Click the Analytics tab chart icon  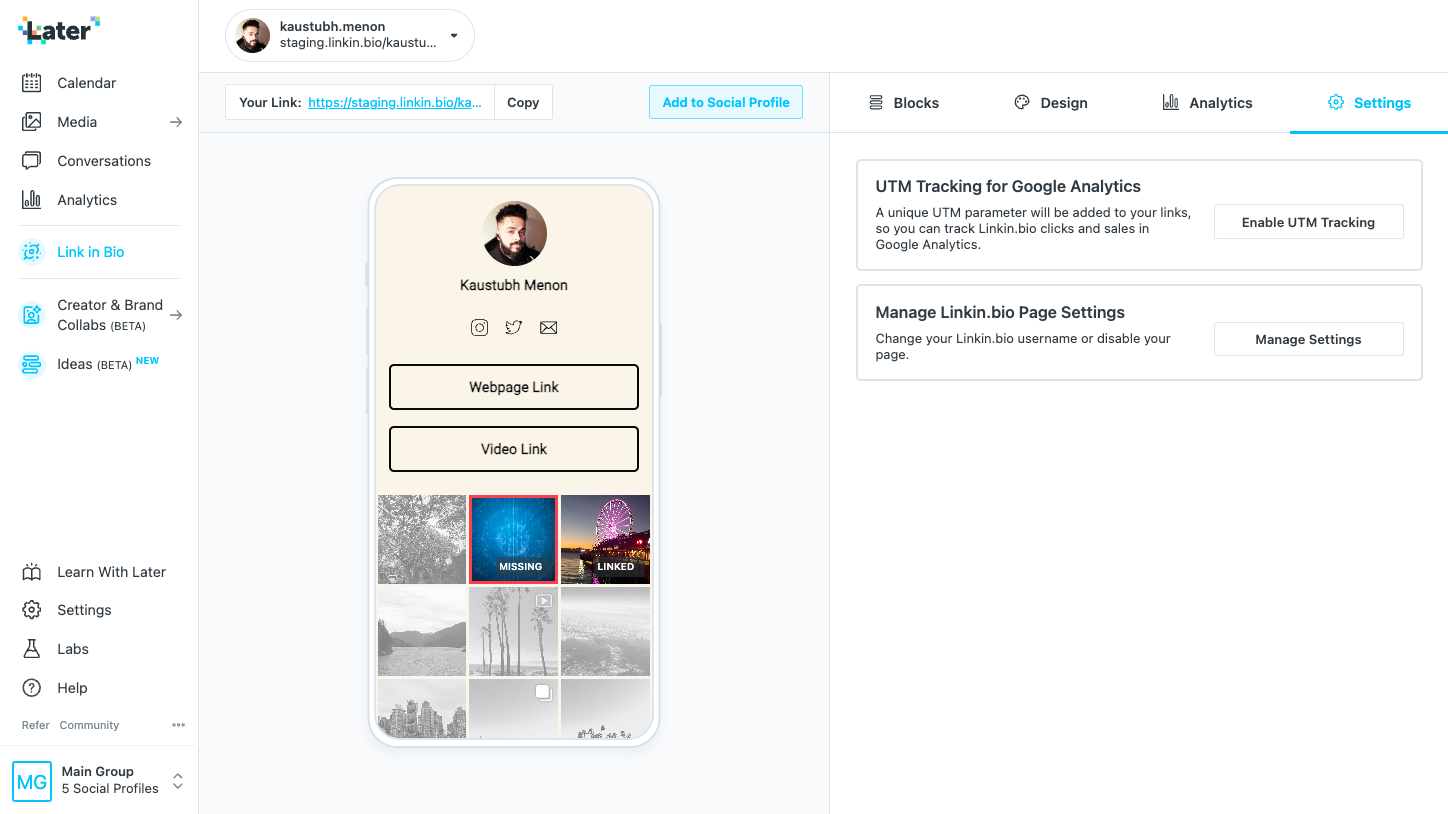pos(1170,102)
